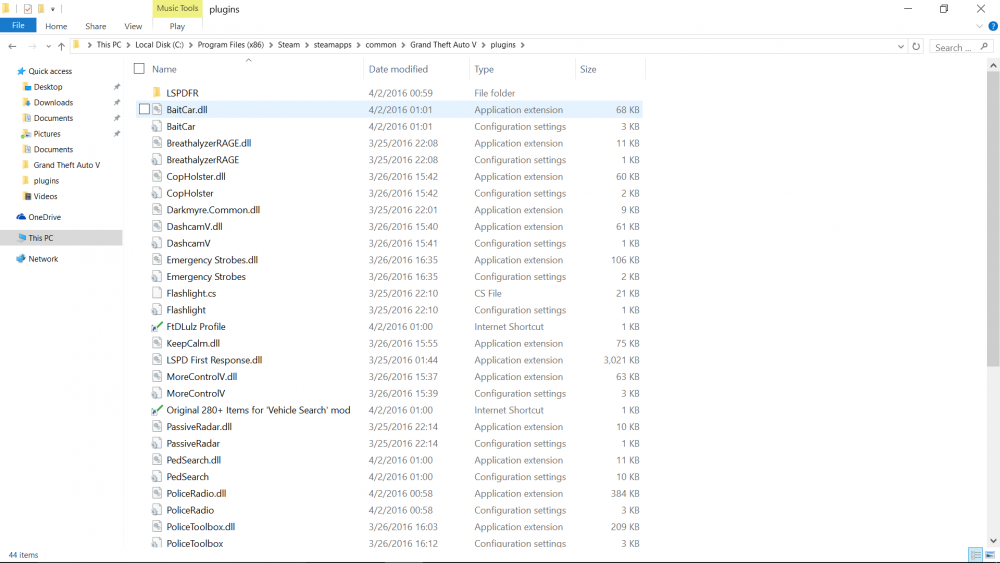Switch to large icons view in status bar
Screen dimensions: 1000x563
pos(990,555)
